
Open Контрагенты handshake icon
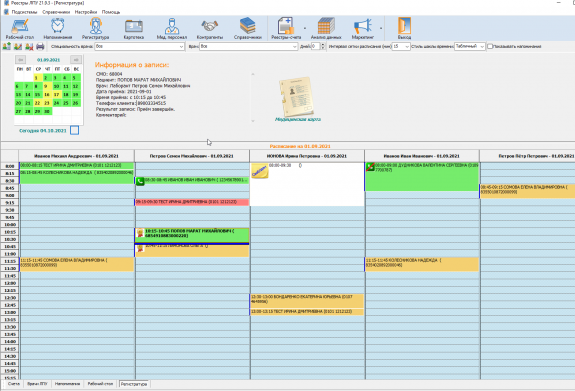point(210,29)
